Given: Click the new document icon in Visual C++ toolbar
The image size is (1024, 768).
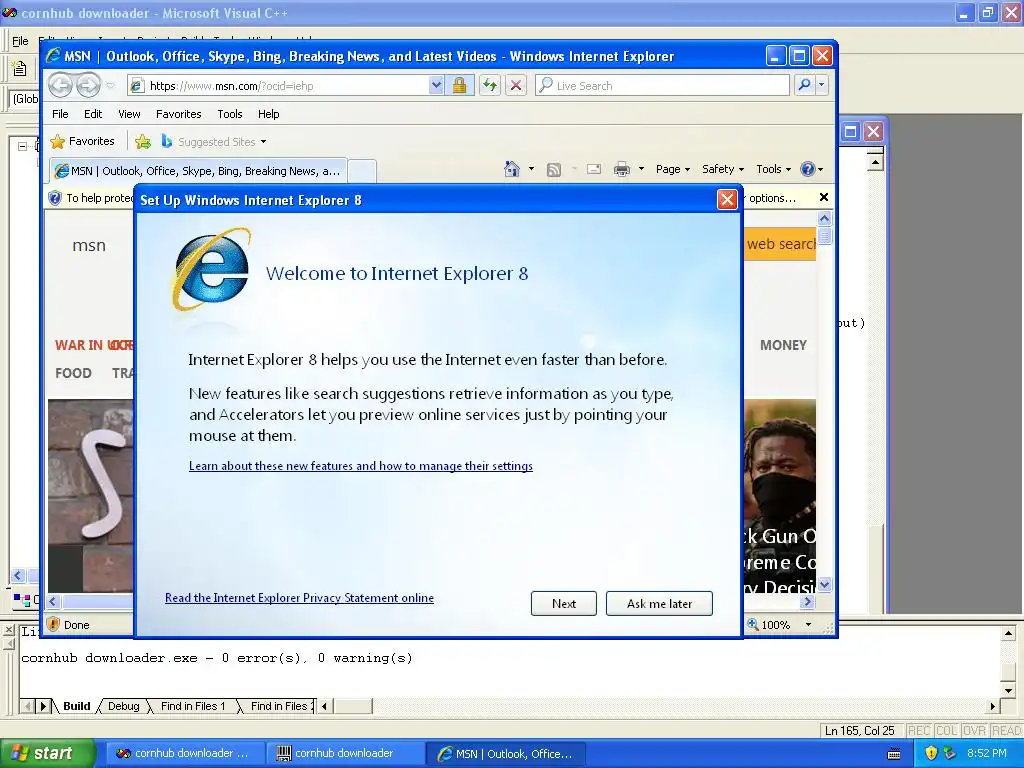Looking at the screenshot, I should tap(20, 68).
